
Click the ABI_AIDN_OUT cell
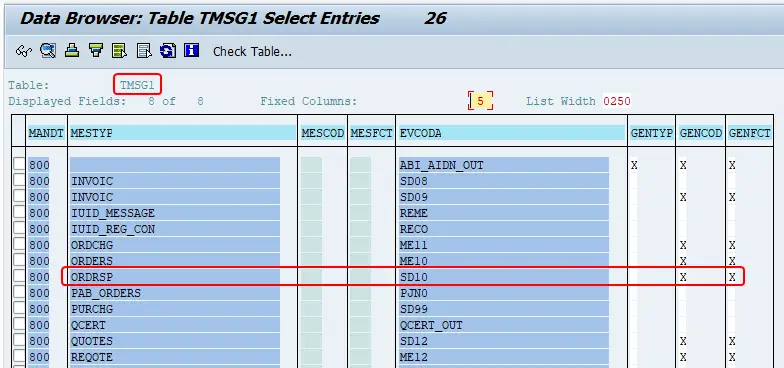[x=504, y=165]
